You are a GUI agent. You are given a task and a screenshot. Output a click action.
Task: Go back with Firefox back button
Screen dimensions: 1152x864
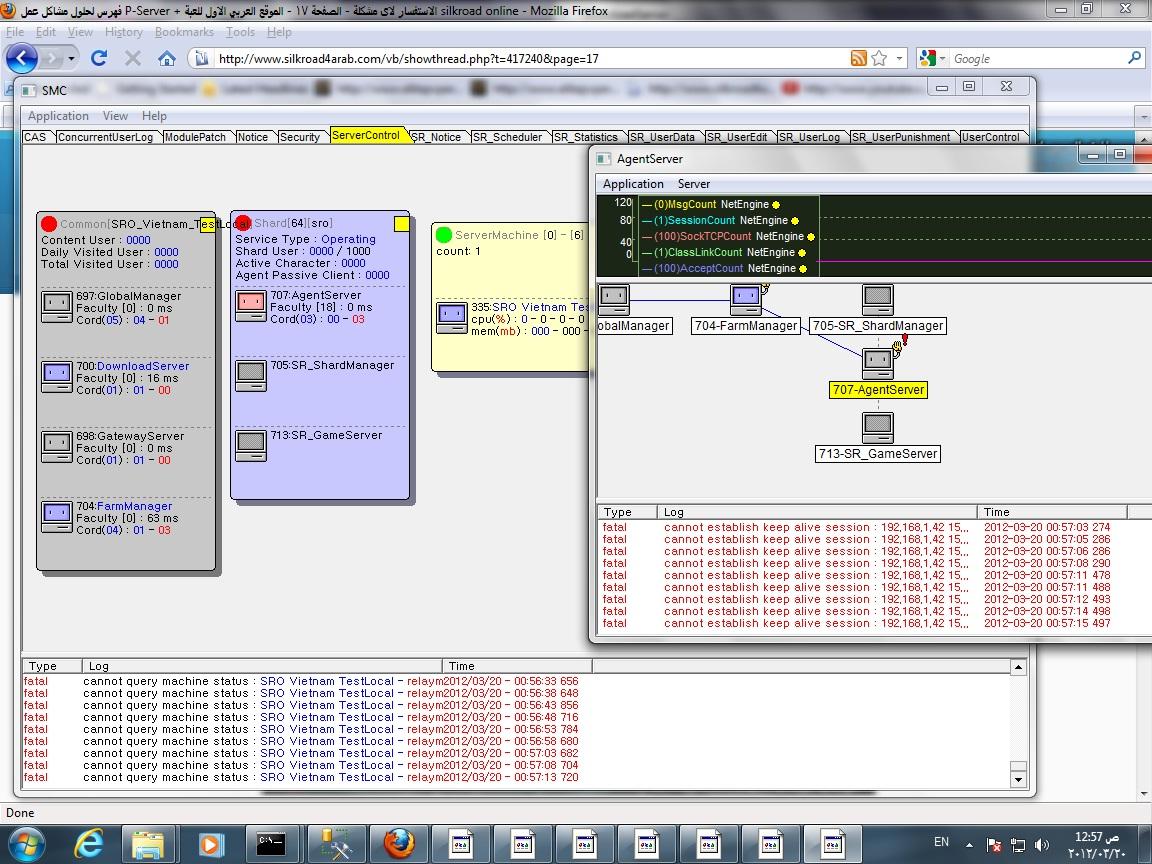point(21,58)
